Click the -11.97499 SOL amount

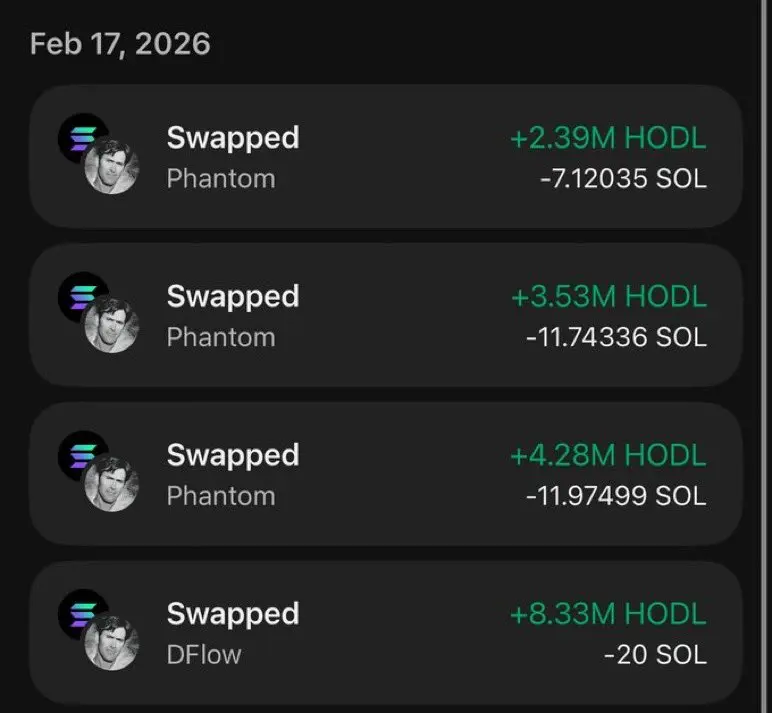click(x=616, y=496)
